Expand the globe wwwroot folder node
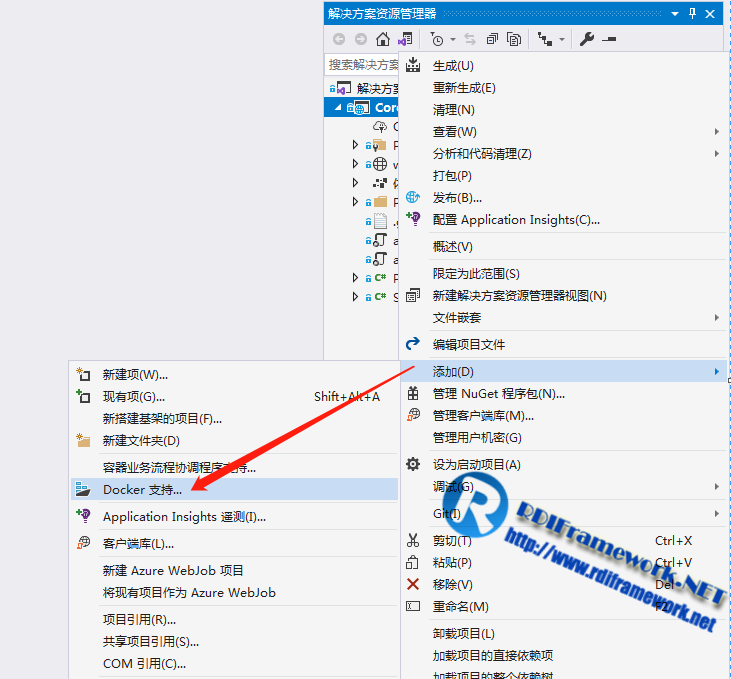731x679 pixels. 355,164
